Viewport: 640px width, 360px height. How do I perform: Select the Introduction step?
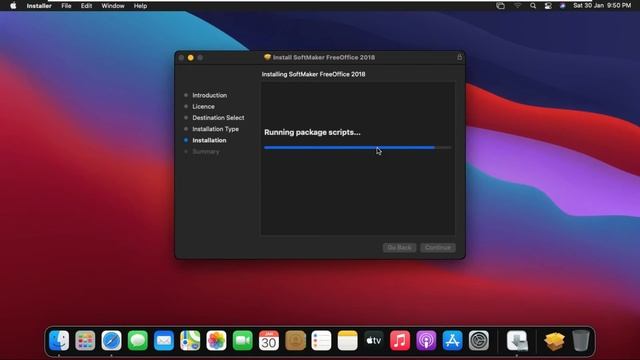(x=209, y=95)
